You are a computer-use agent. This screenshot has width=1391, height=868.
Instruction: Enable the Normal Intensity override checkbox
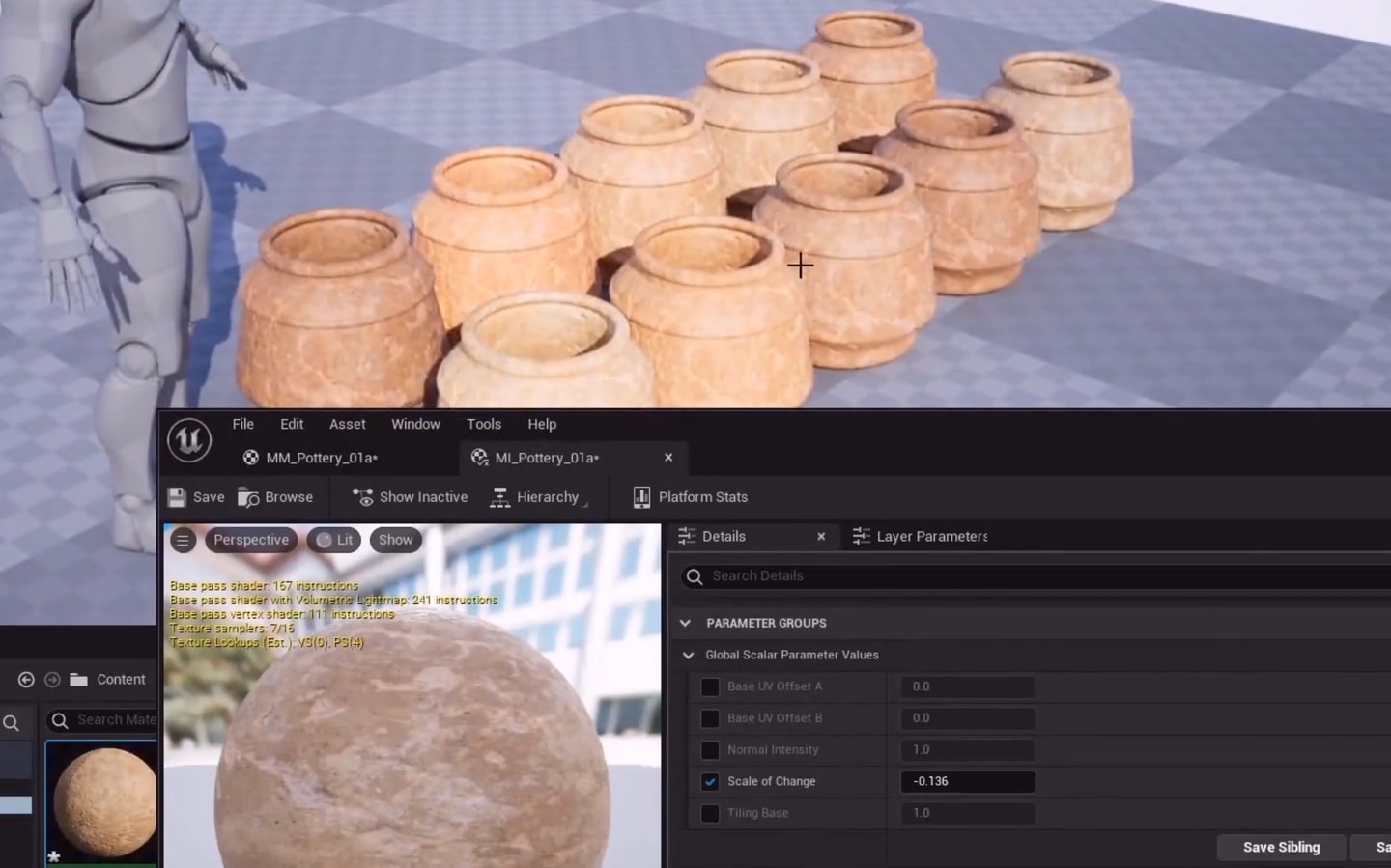pos(710,750)
